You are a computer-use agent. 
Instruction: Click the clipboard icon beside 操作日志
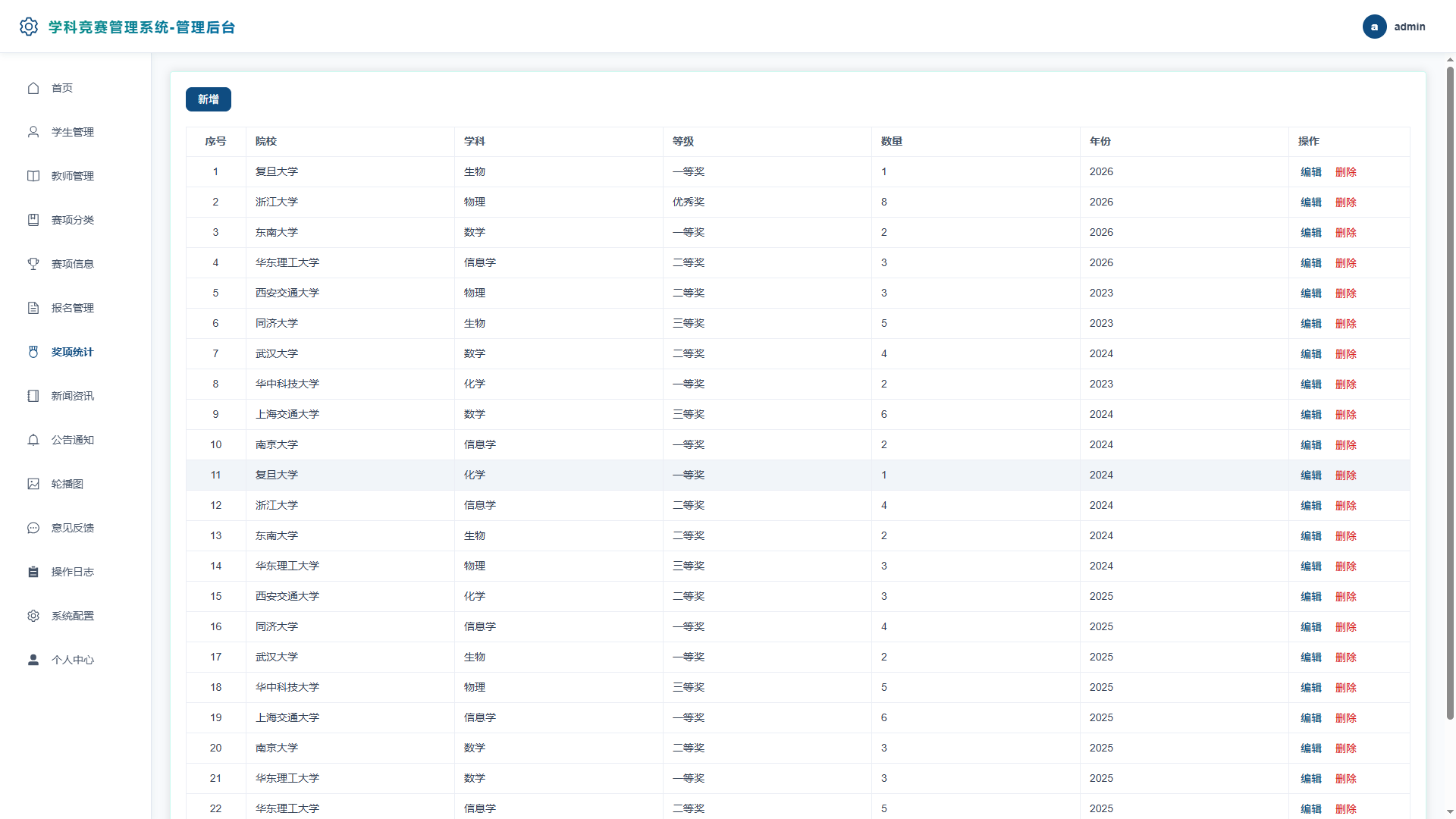coord(33,572)
